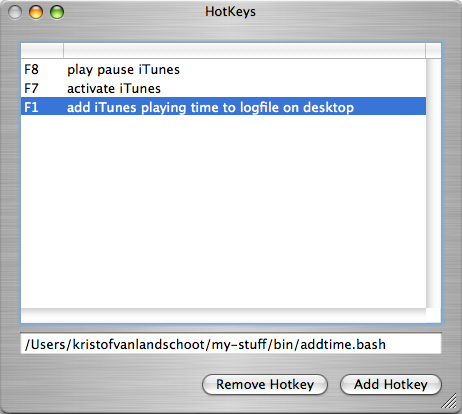Click the addtime.bash script path field
This screenshot has width=462, height=414.
pyautogui.click(x=231, y=344)
